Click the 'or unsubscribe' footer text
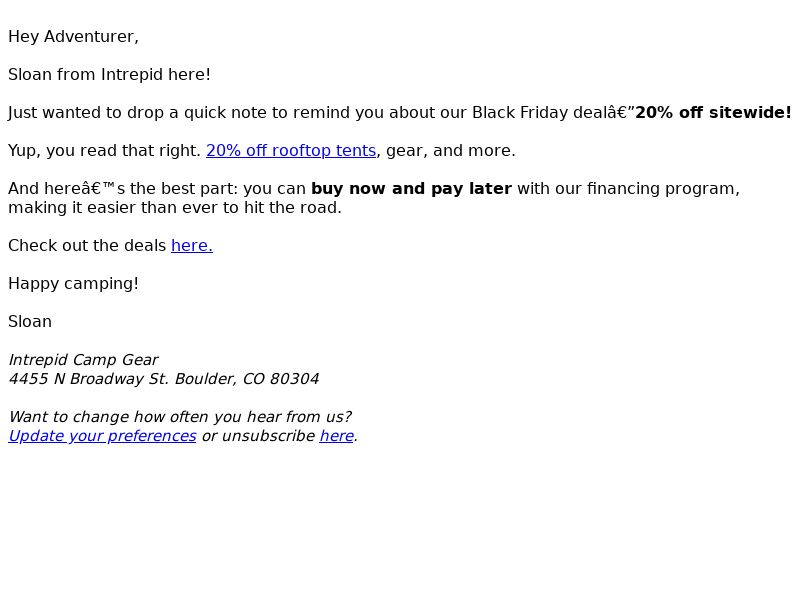The width and height of the screenshot is (800, 600). click(x=258, y=436)
